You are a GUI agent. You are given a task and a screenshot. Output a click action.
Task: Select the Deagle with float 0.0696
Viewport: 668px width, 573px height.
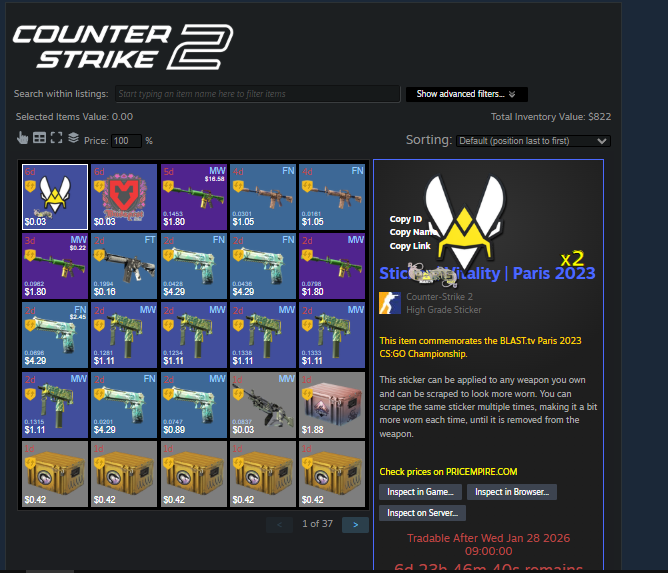(55, 335)
